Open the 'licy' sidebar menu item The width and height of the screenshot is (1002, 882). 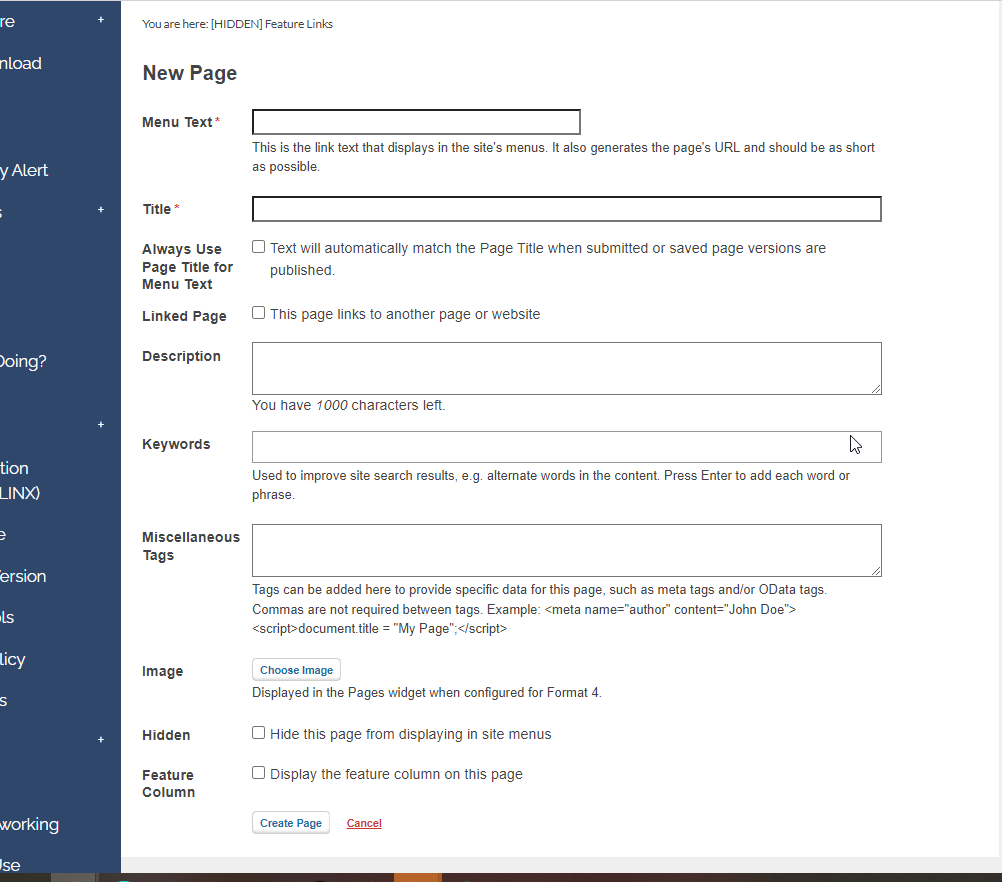click(x=13, y=660)
